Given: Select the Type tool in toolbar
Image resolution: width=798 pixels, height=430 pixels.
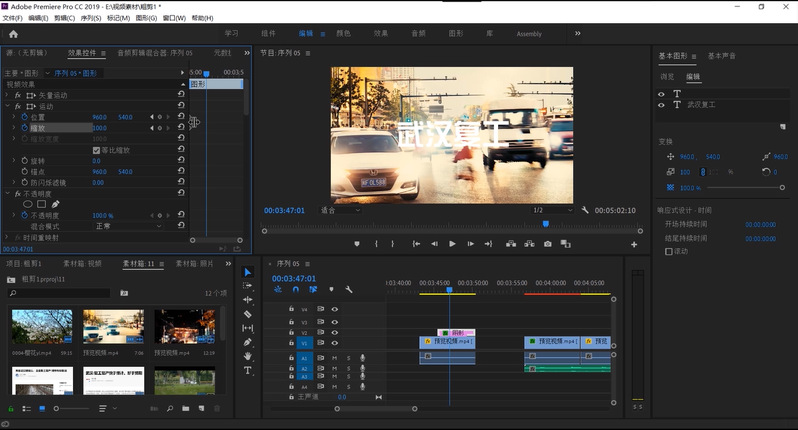Looking at the screenshot, I should 248,370.
